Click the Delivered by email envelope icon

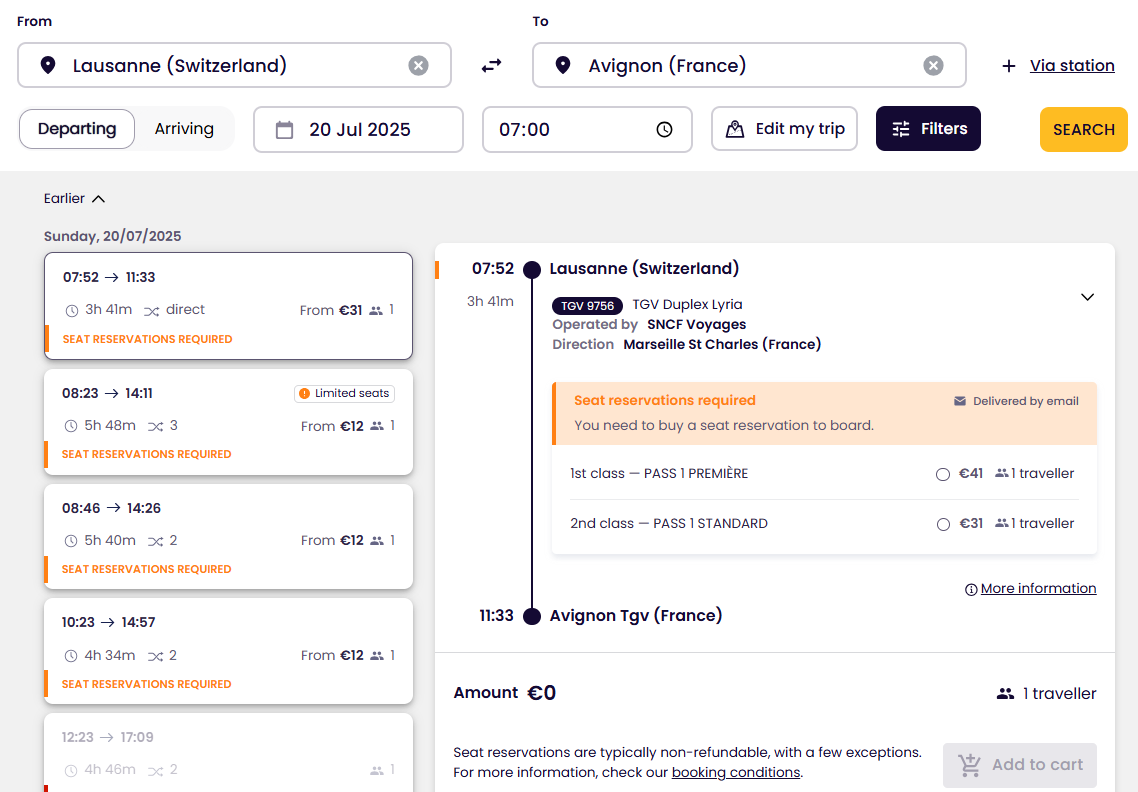(959, 401)
